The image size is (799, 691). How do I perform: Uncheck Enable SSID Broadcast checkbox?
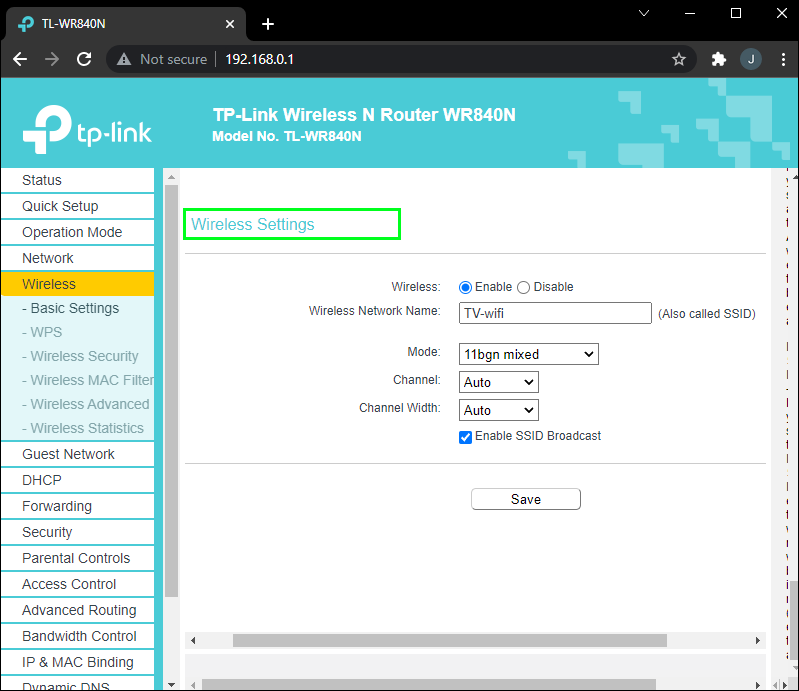465,437
